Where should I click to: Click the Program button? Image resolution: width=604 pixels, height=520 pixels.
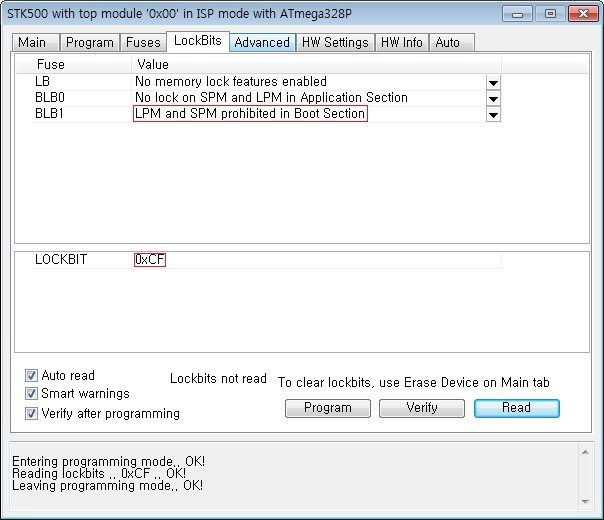tap(328, 408)
